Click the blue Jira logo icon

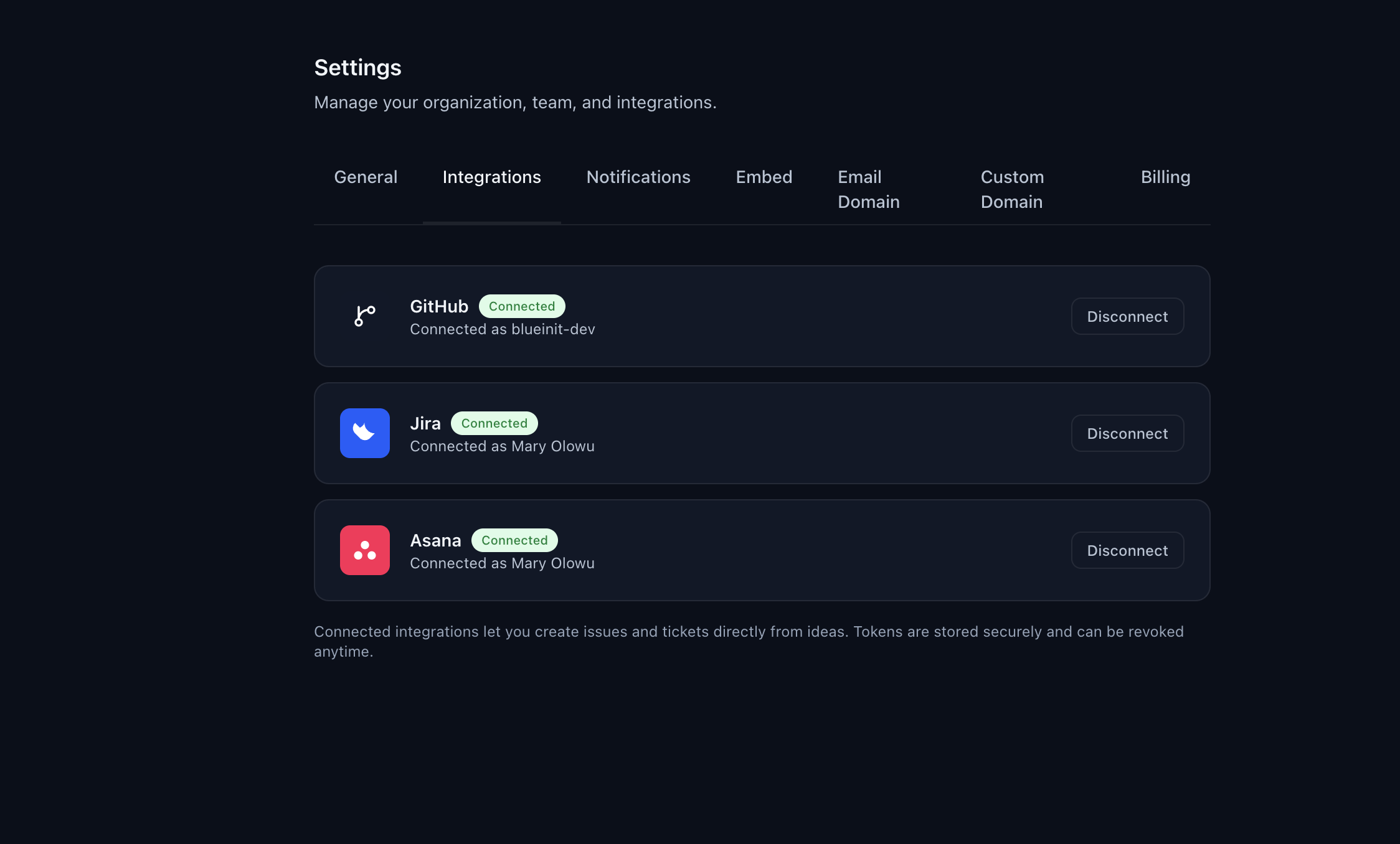pyautogui.click(x=365, y=433)
